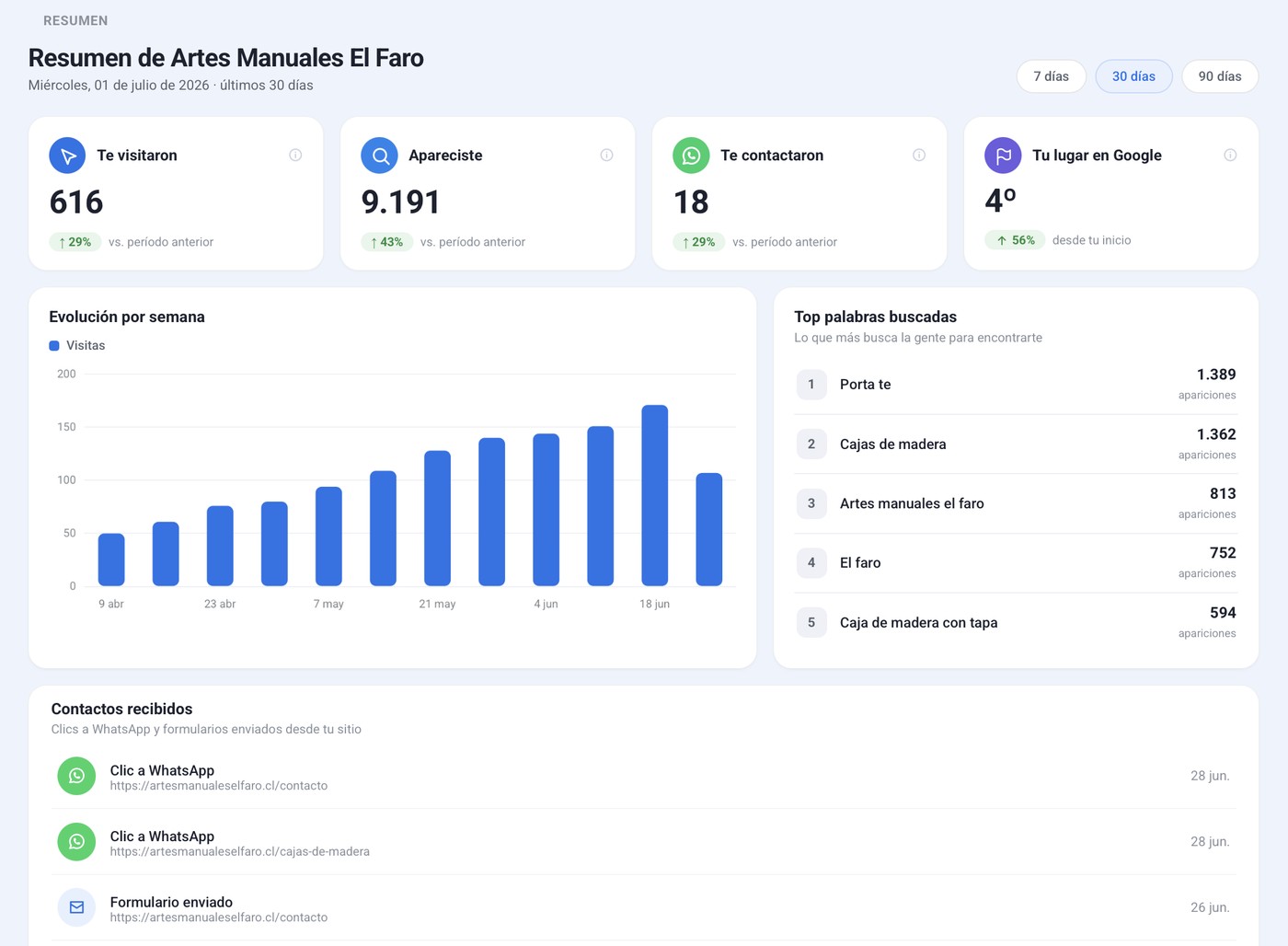Click the 43% badge under 9.191
Image resolution: width=1288 pixels, height=946 pixels.
pyautogui.click(x=386, y=242)
